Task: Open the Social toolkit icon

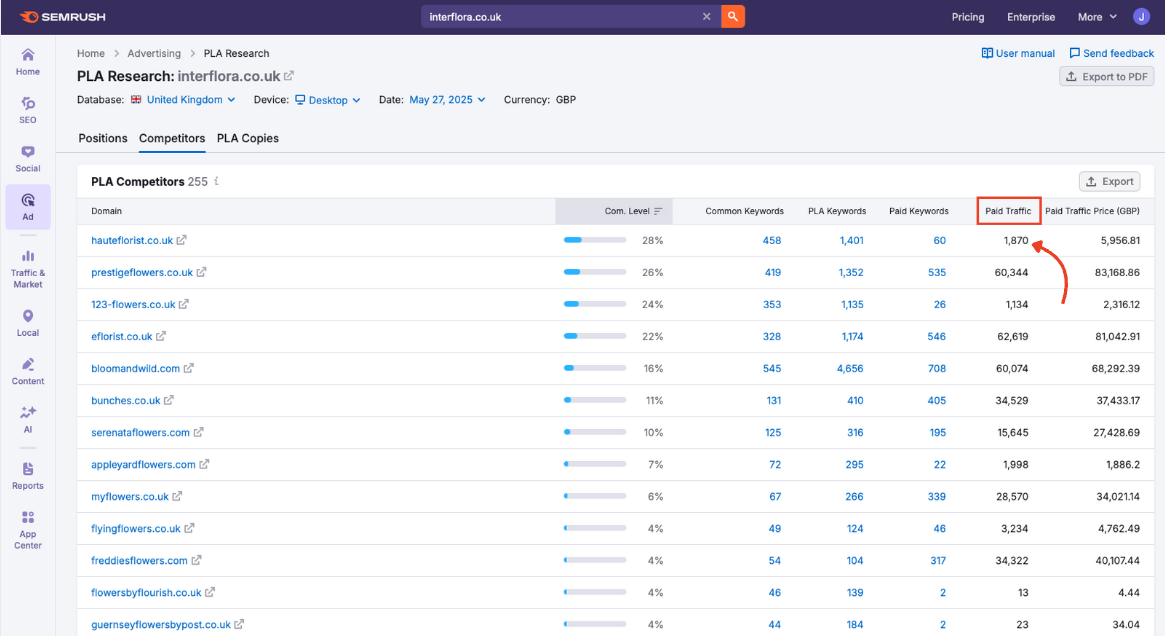Action: tap(28, 157)
